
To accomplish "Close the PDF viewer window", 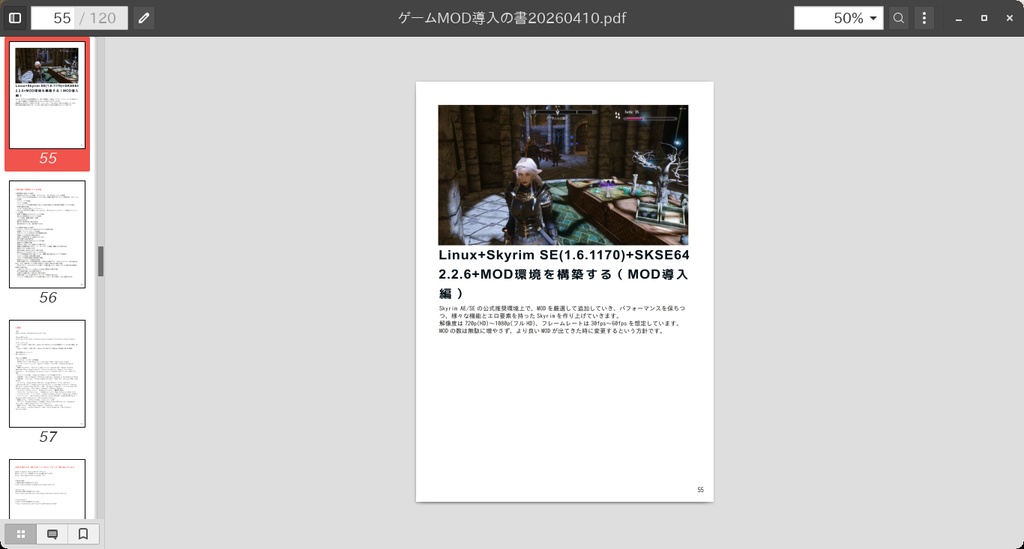I will (x=1010, y=18).
